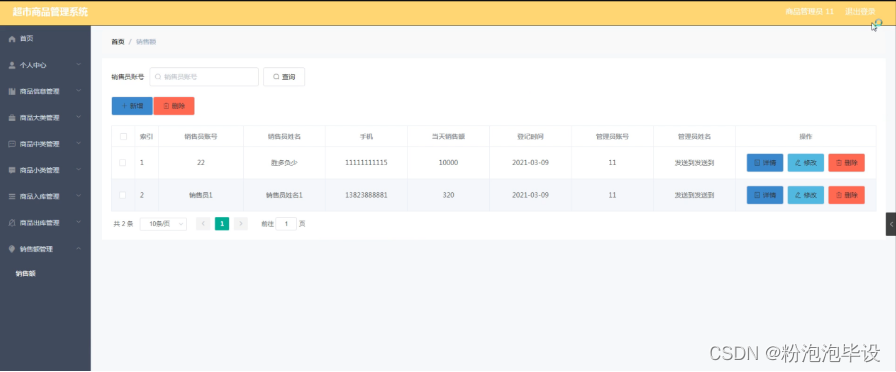This screenshot has width=896, height=372.
Task: Click the 超市商品管理系统 title
Action: (50, 13)
